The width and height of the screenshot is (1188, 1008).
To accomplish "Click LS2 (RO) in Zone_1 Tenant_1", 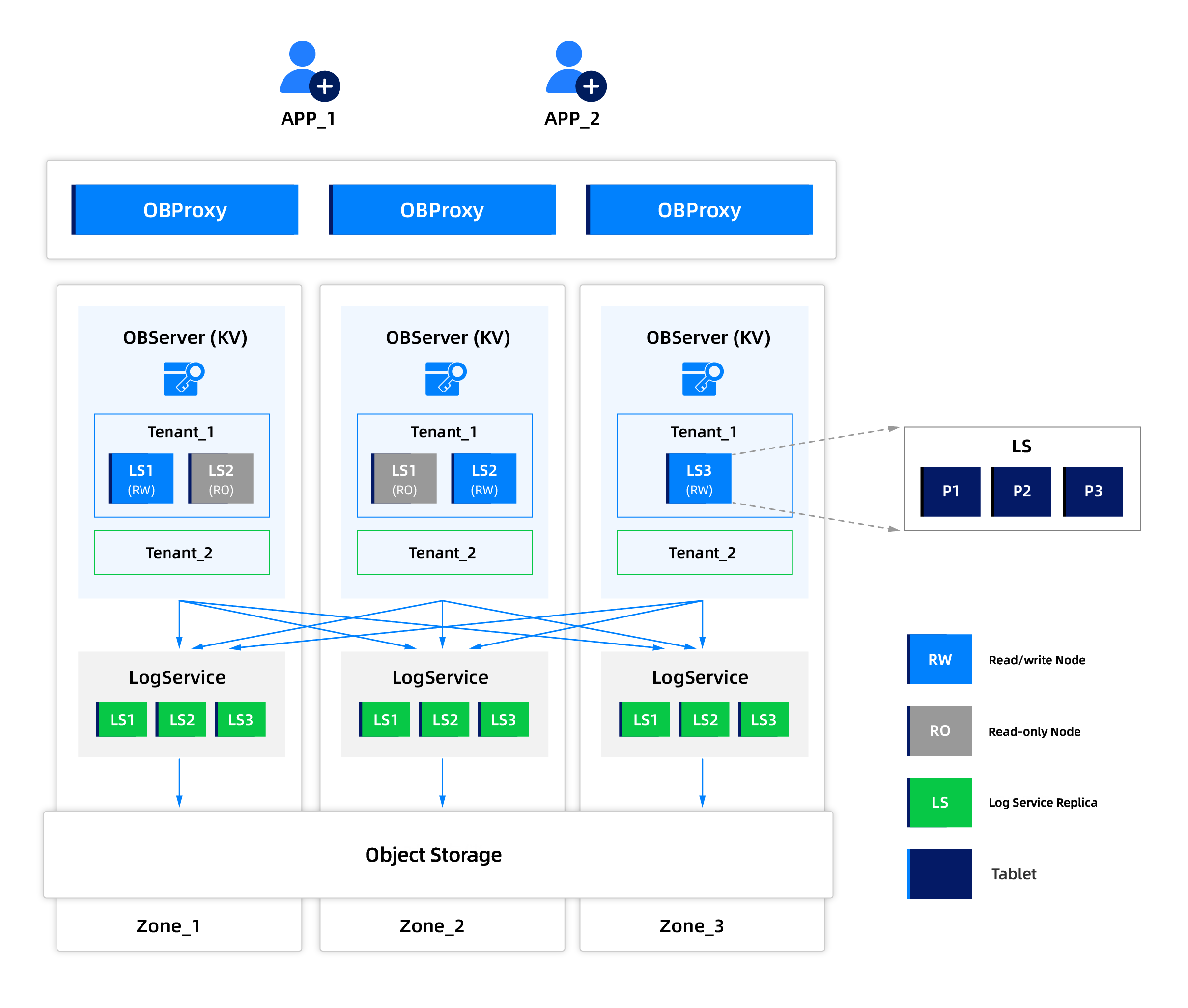I will [221, 479].
